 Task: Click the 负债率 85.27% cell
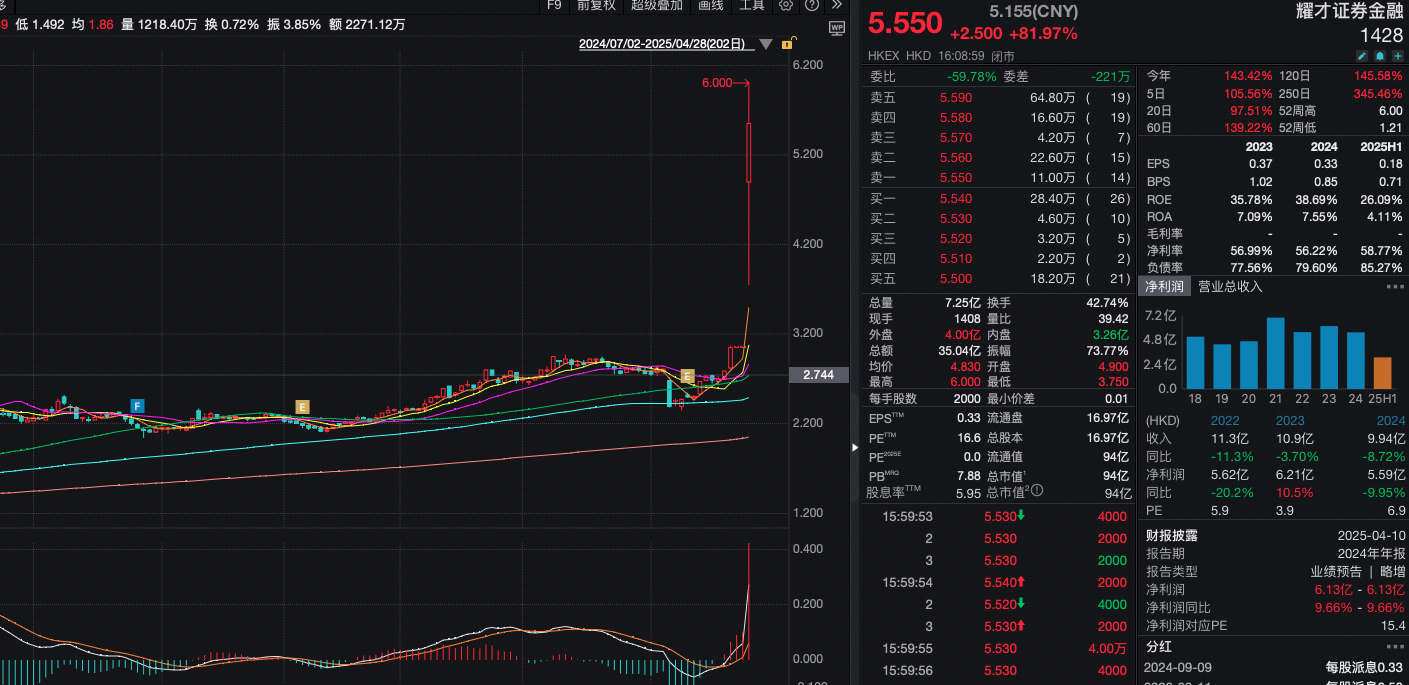click(x=1380, y=268)
